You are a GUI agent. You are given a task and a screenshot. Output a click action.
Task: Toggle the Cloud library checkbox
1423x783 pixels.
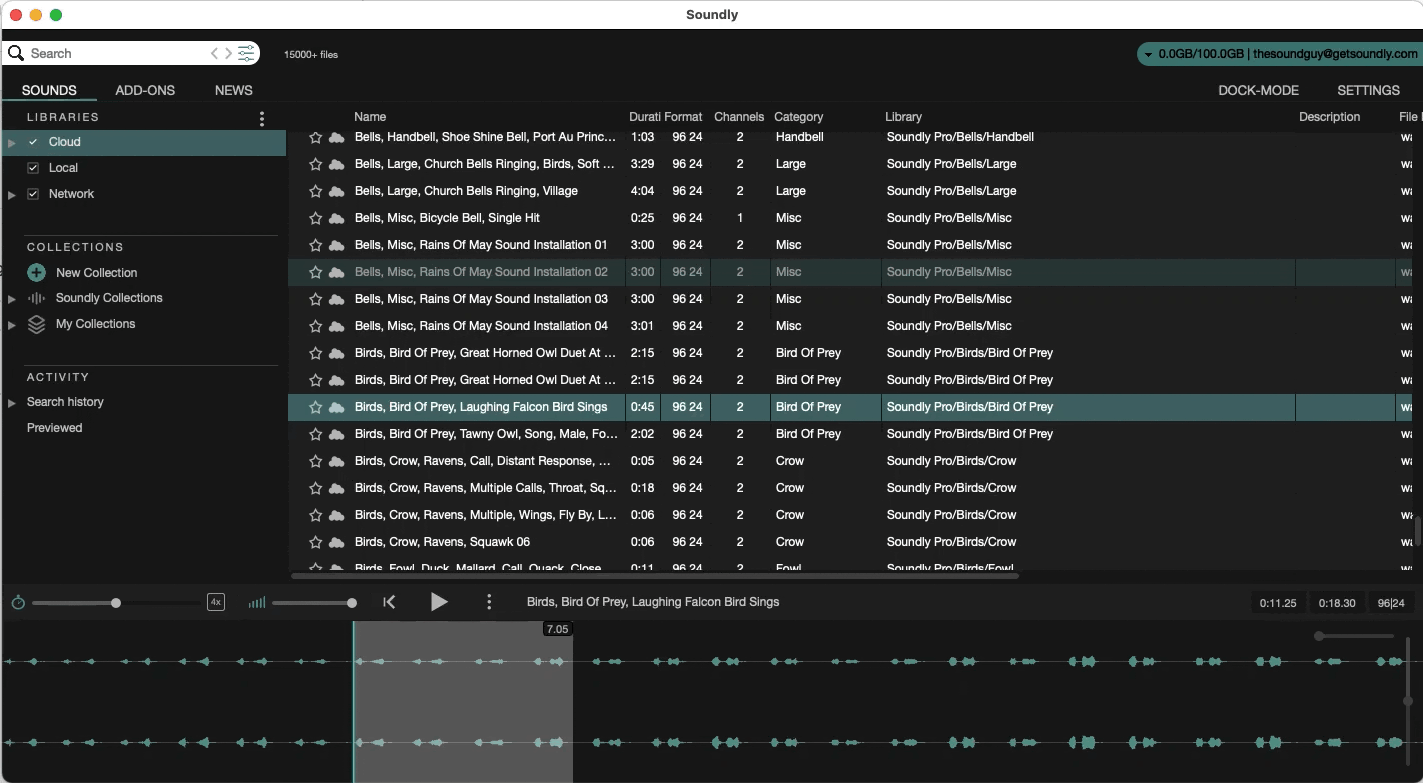(33, 142)
